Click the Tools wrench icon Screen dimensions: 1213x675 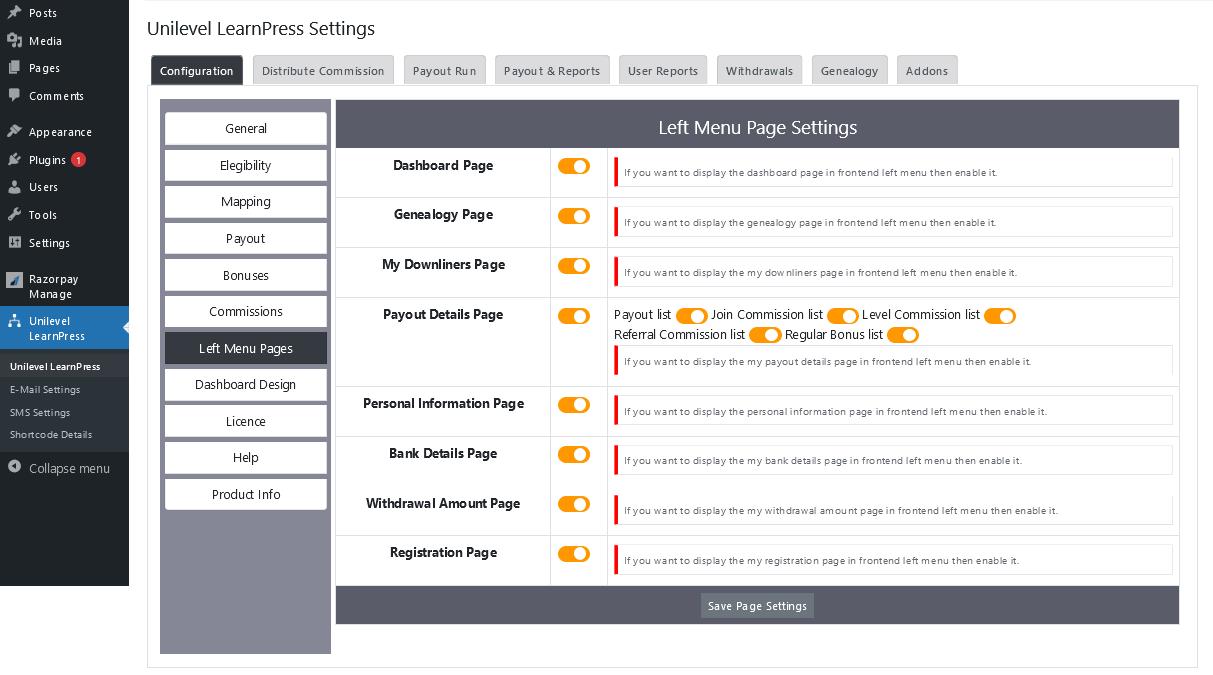14,215
